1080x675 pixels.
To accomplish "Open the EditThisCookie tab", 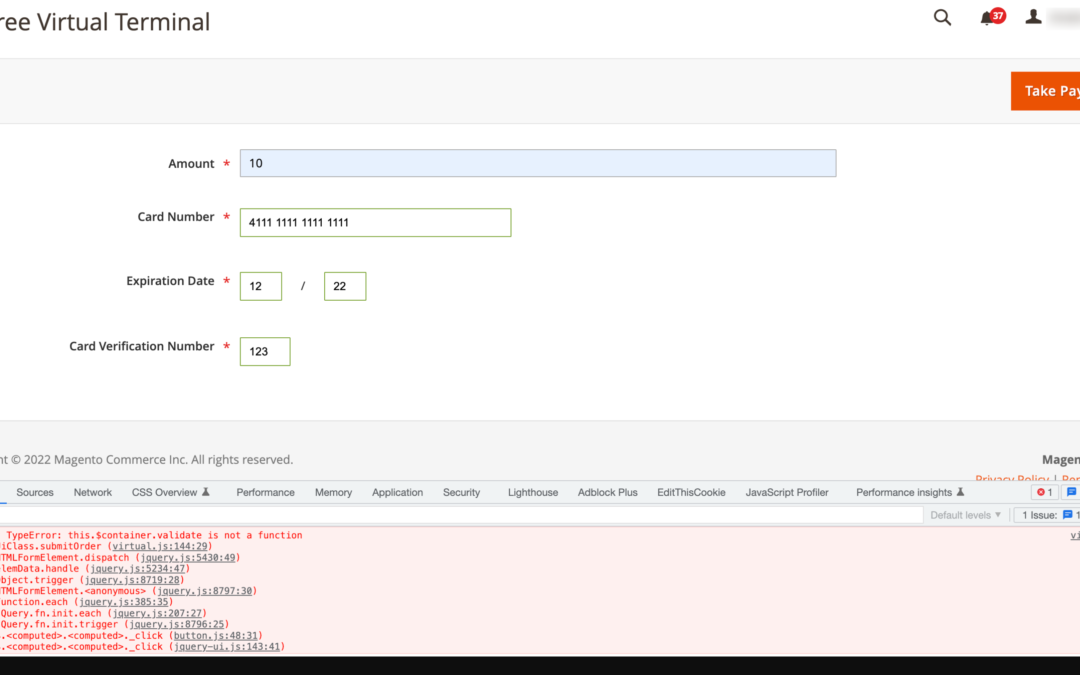I will coord(691,492).
